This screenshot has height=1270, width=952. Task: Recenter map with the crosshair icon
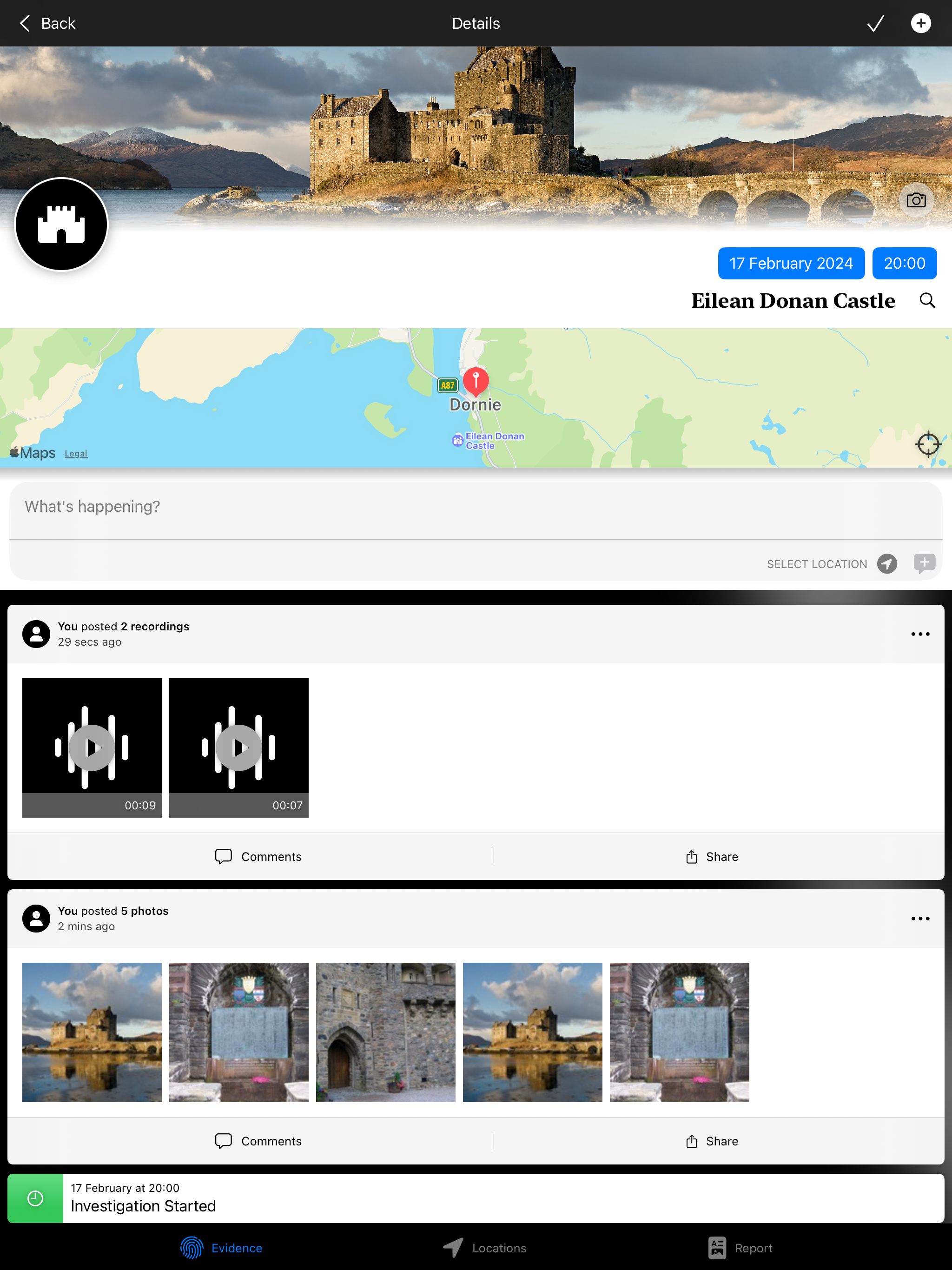coord(927,444)
